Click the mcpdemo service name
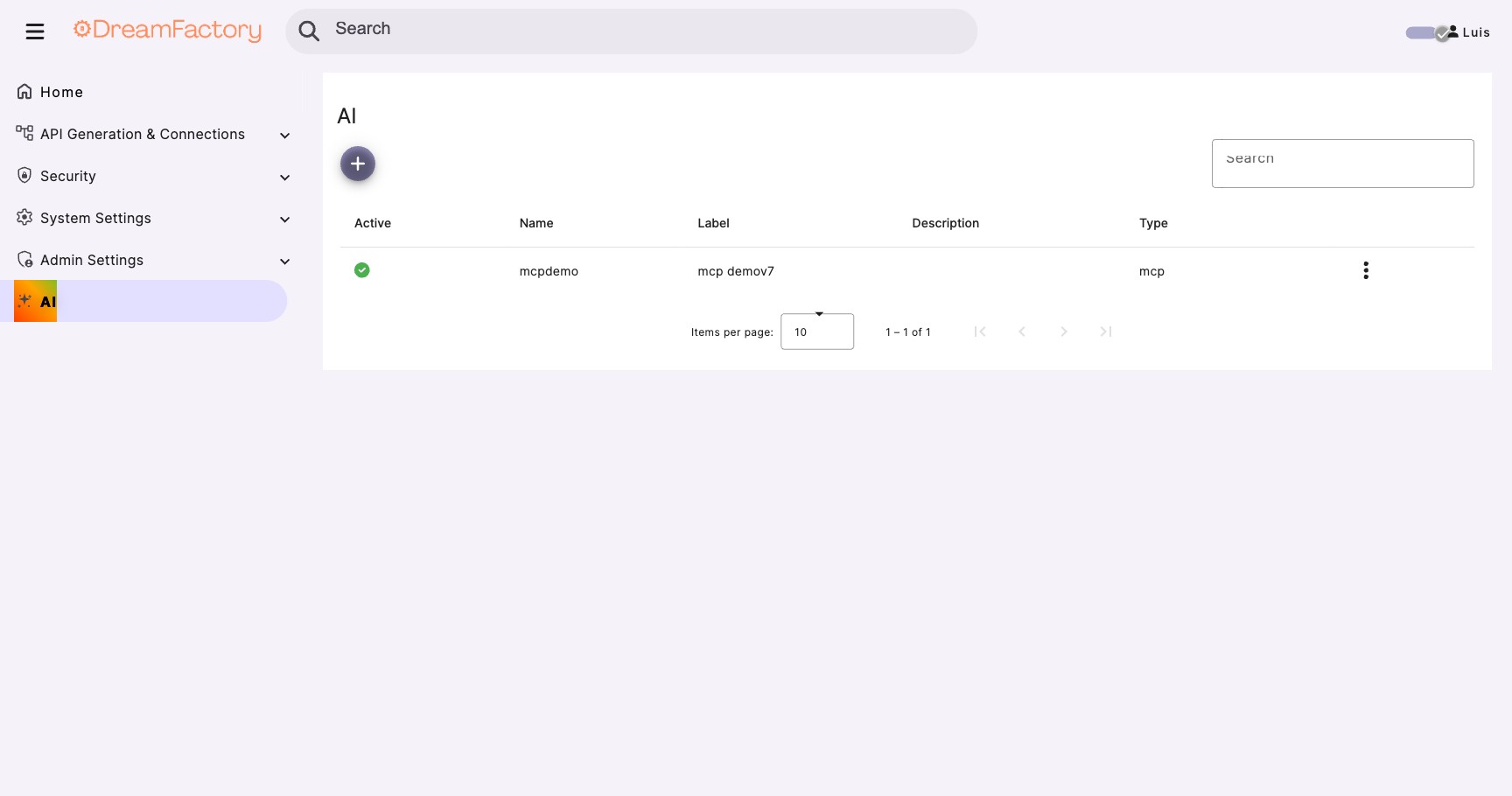Image resolution: width=1512 pixels, height=796 pixels. 549,271
